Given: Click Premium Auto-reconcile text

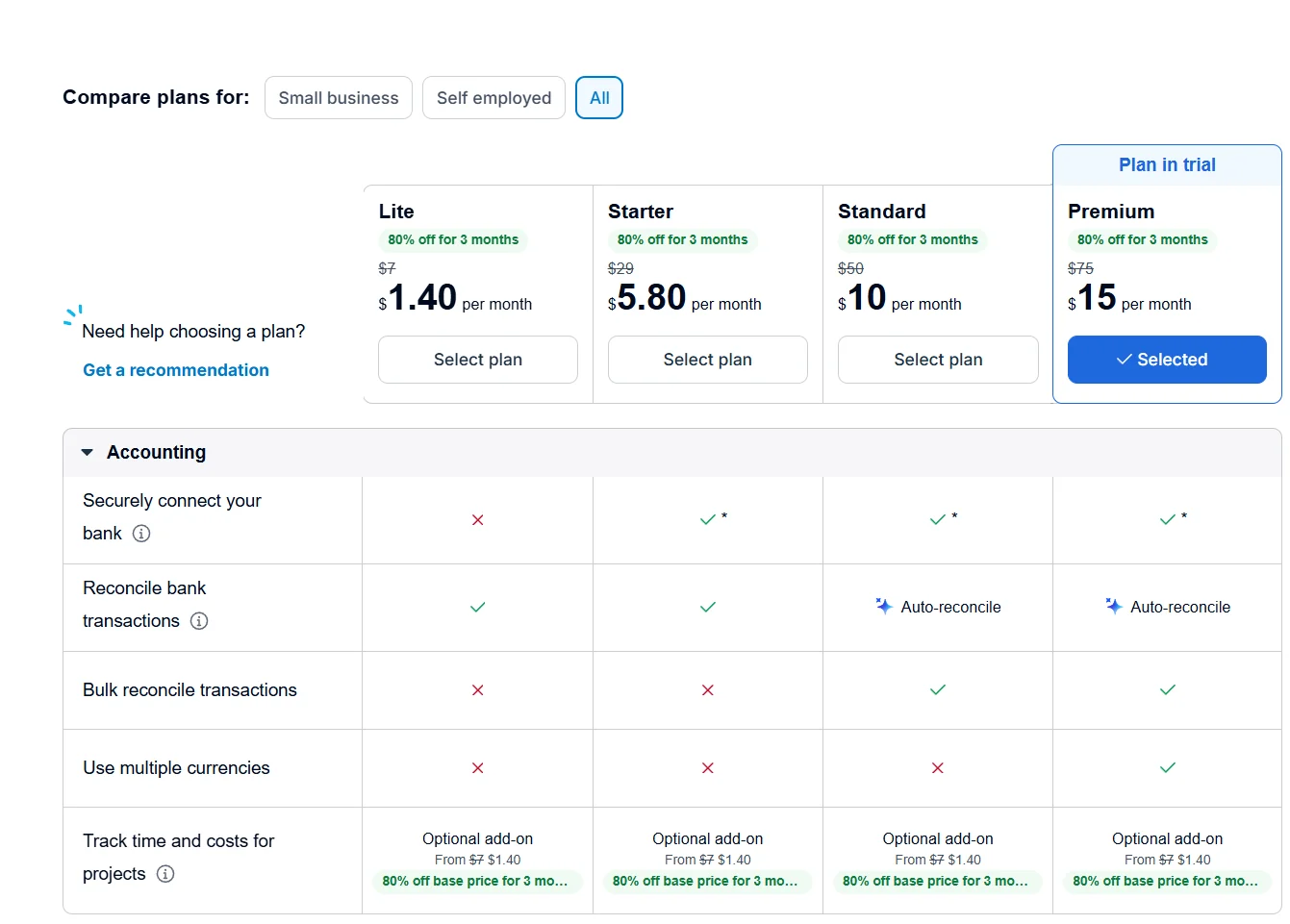Looking at the screenshot, I should coord(1180,607).
